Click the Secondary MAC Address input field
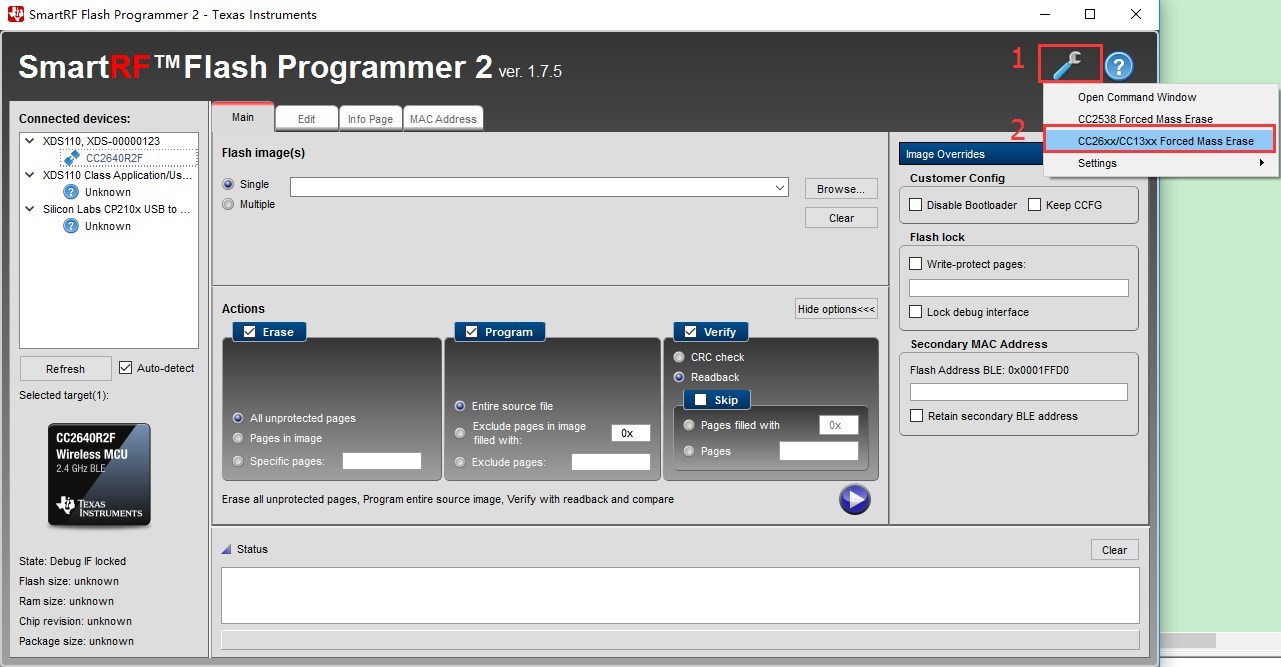This screenshot has height=667, width=1281. click(x=1019, y=392)
